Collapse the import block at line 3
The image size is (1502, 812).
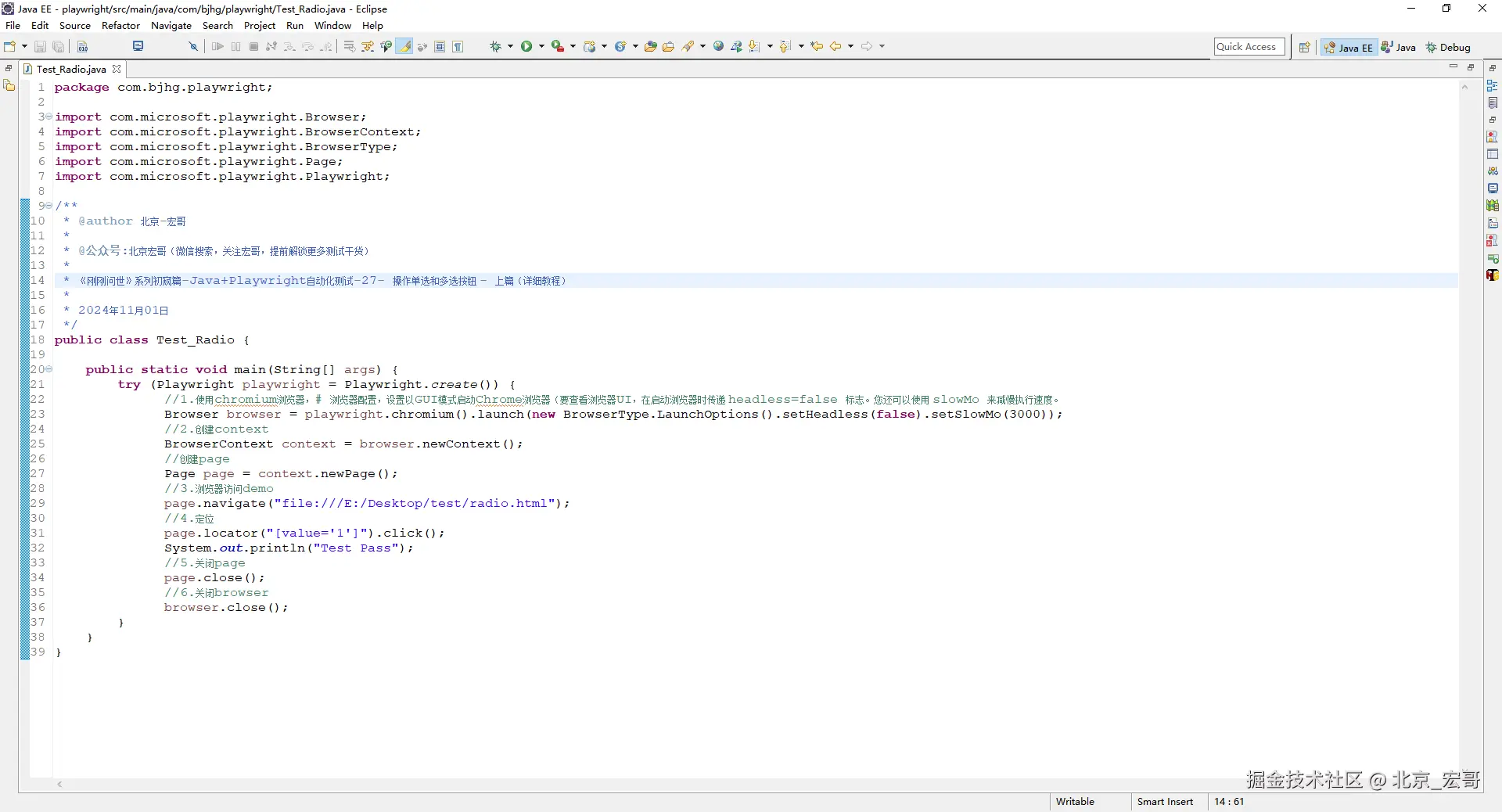coord(49,117)
